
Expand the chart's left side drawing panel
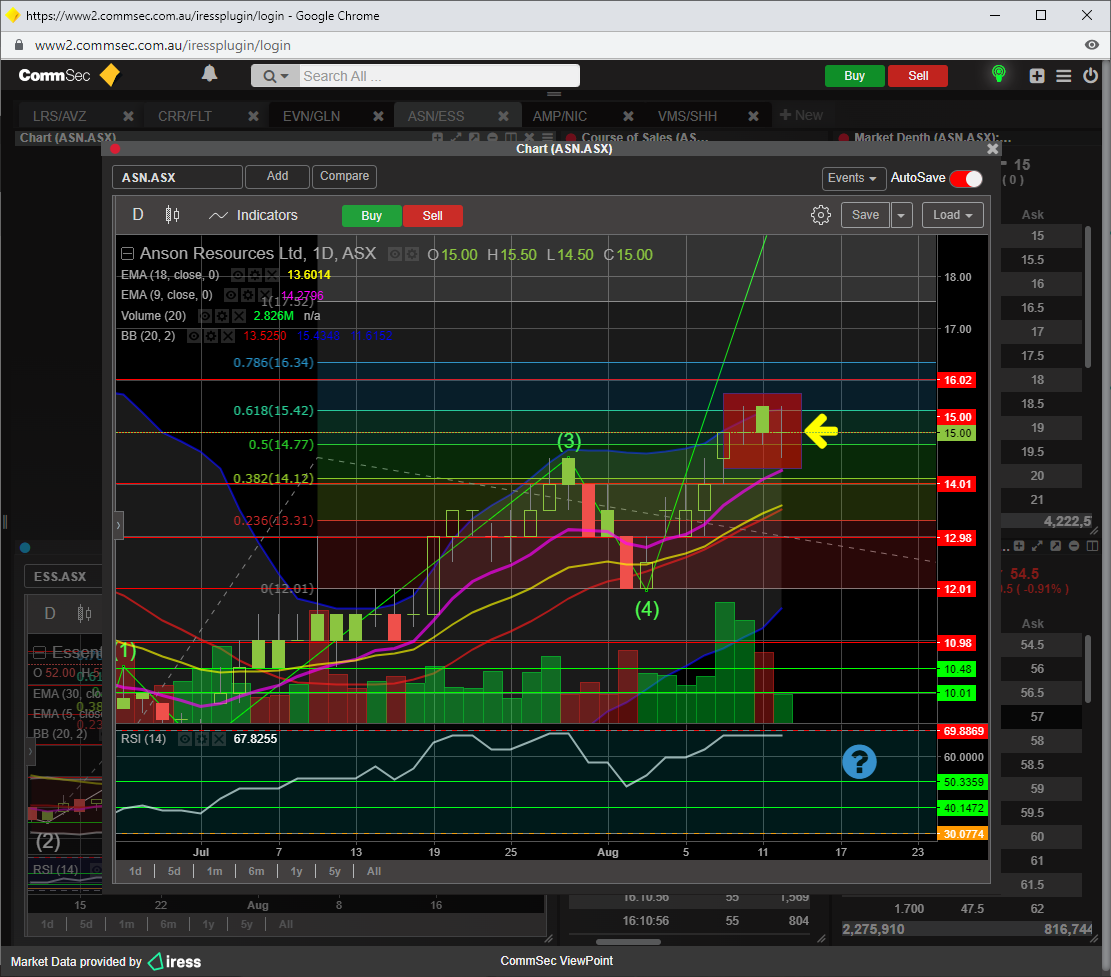coord(118,525)
